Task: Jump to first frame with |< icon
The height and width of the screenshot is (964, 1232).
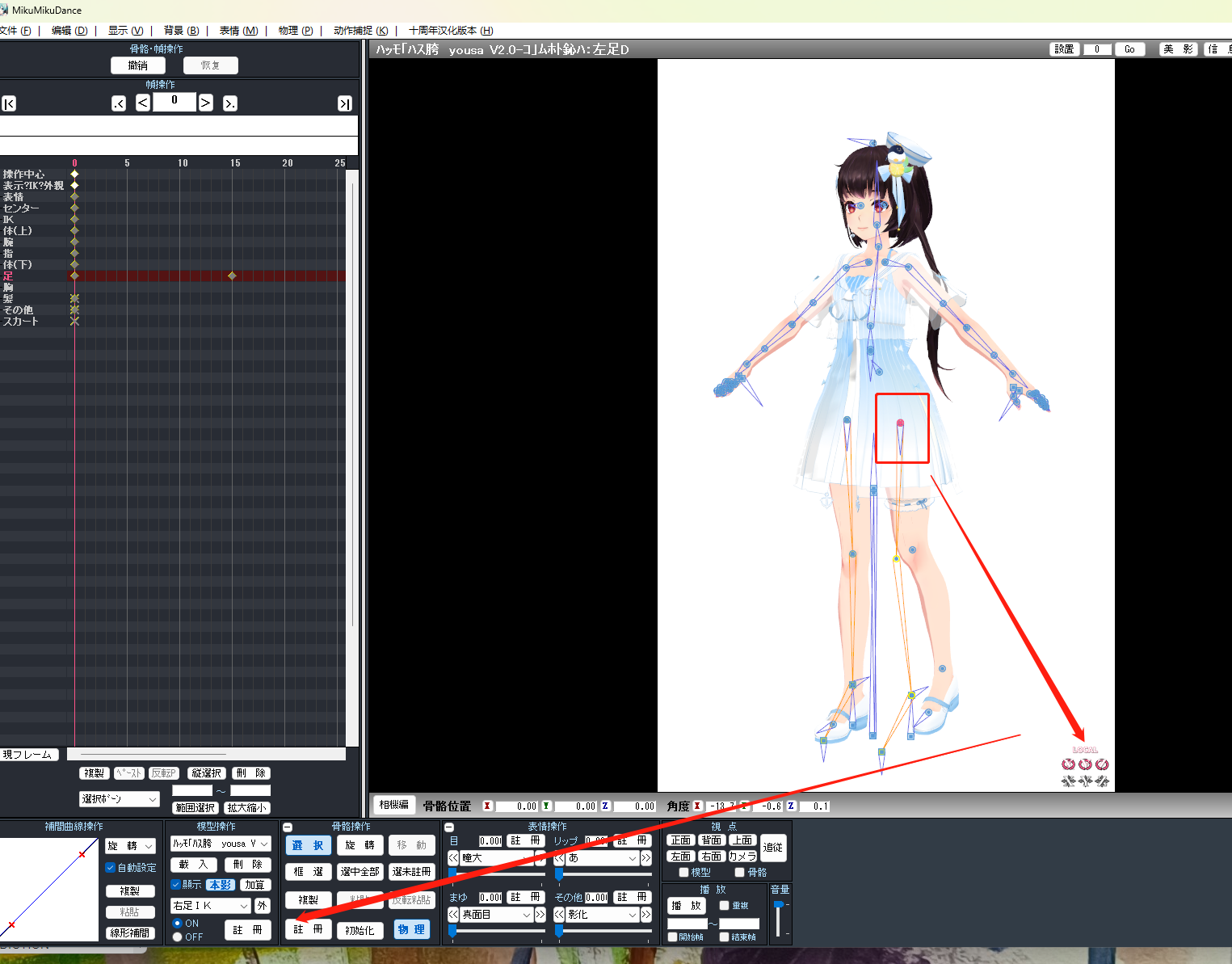Action: pos(8,103)
